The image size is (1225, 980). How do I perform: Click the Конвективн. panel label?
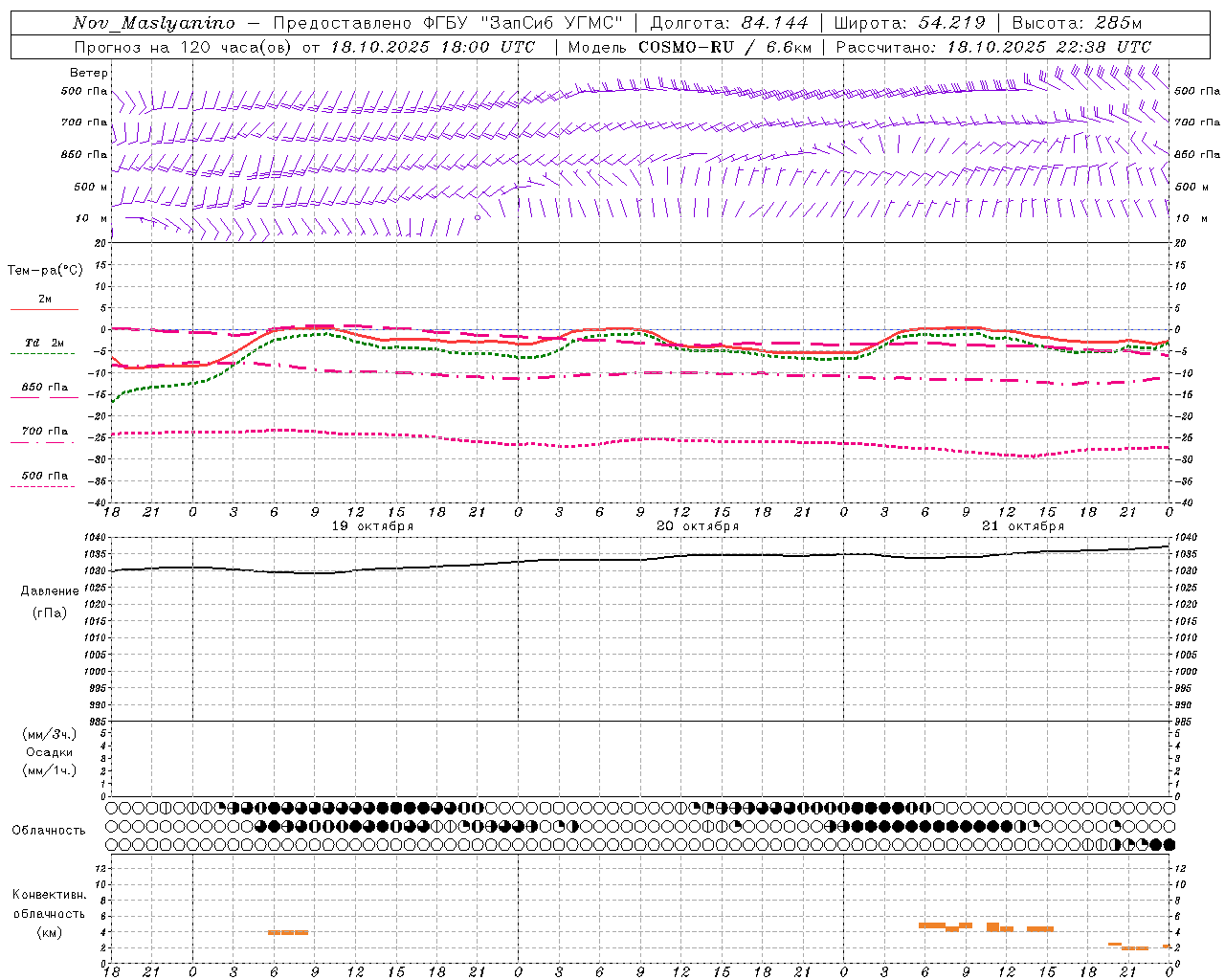point(50,895)
